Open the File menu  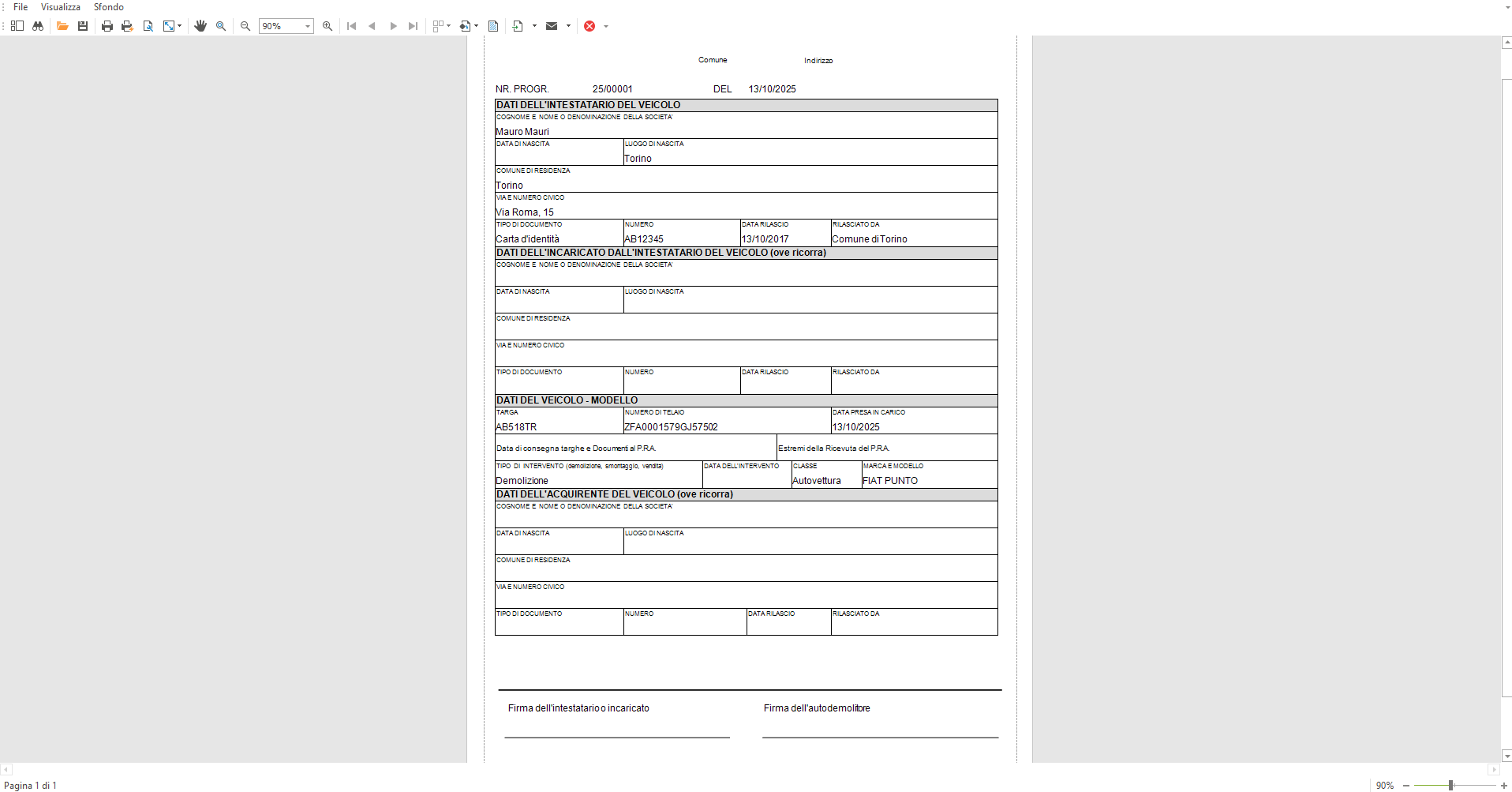coord(21,7)
